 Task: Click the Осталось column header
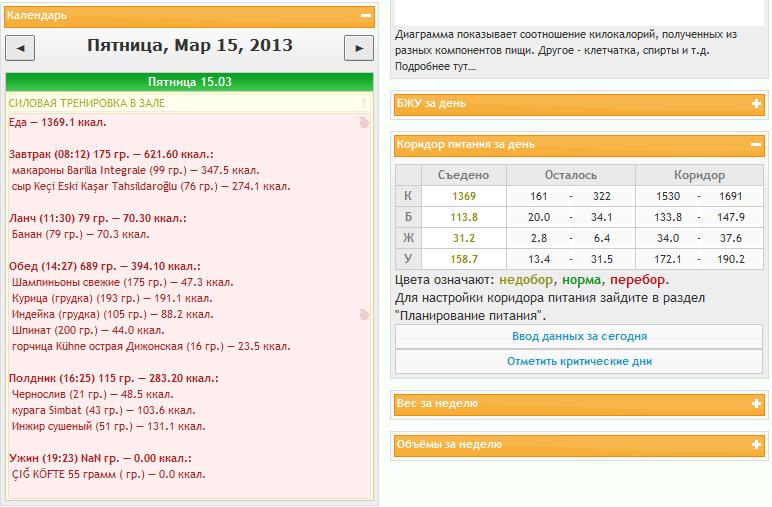tap(571, 175)
